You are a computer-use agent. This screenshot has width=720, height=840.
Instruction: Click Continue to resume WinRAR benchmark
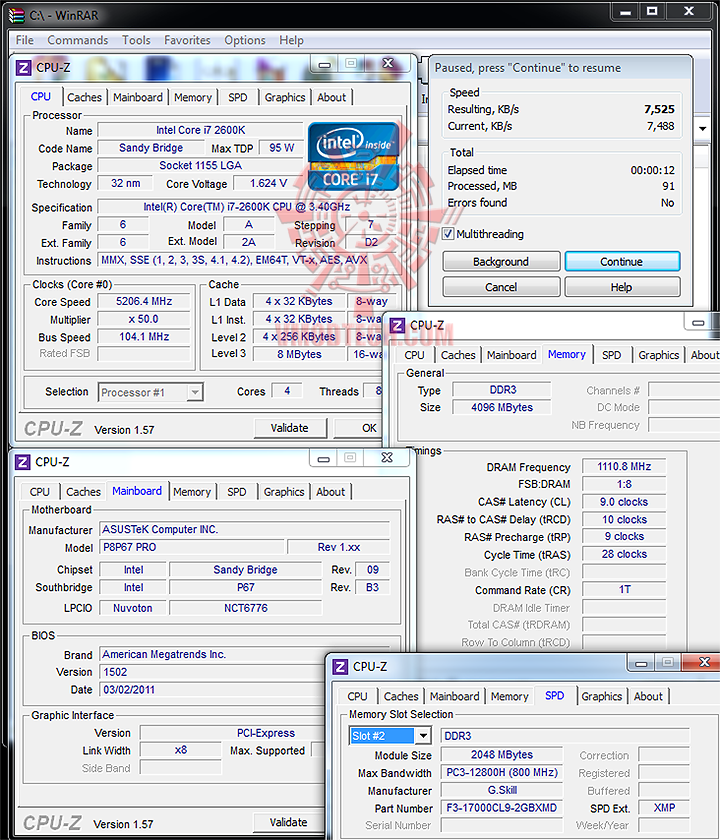point(622,261)
